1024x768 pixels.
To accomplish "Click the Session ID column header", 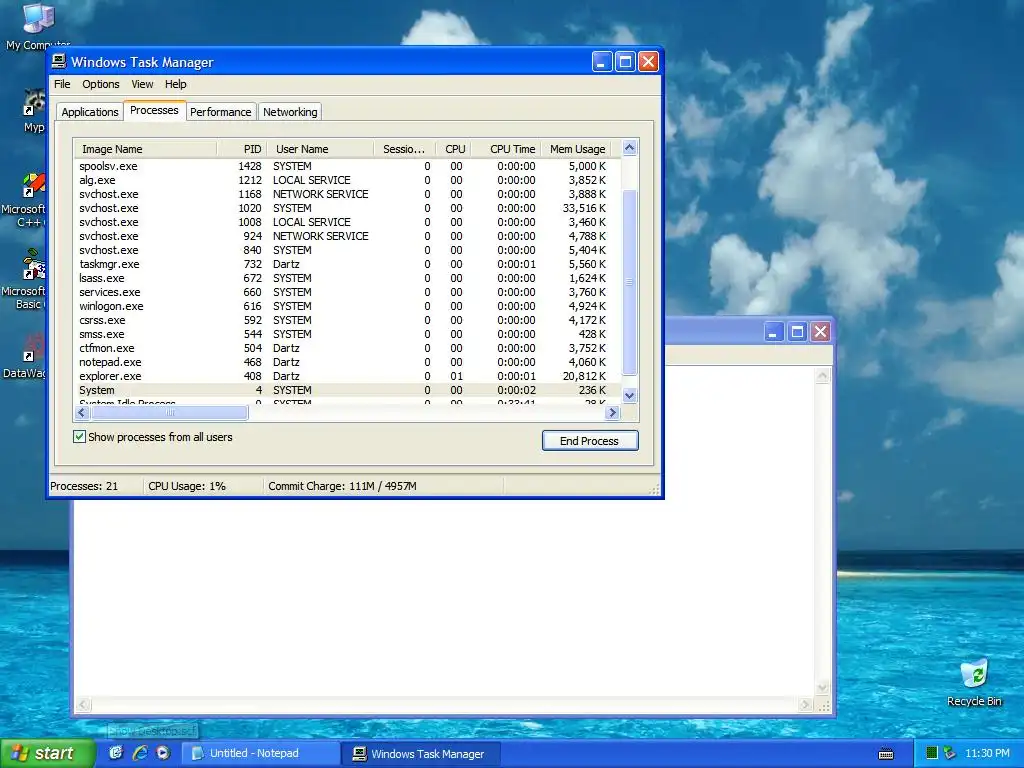I will pos(404,149).
